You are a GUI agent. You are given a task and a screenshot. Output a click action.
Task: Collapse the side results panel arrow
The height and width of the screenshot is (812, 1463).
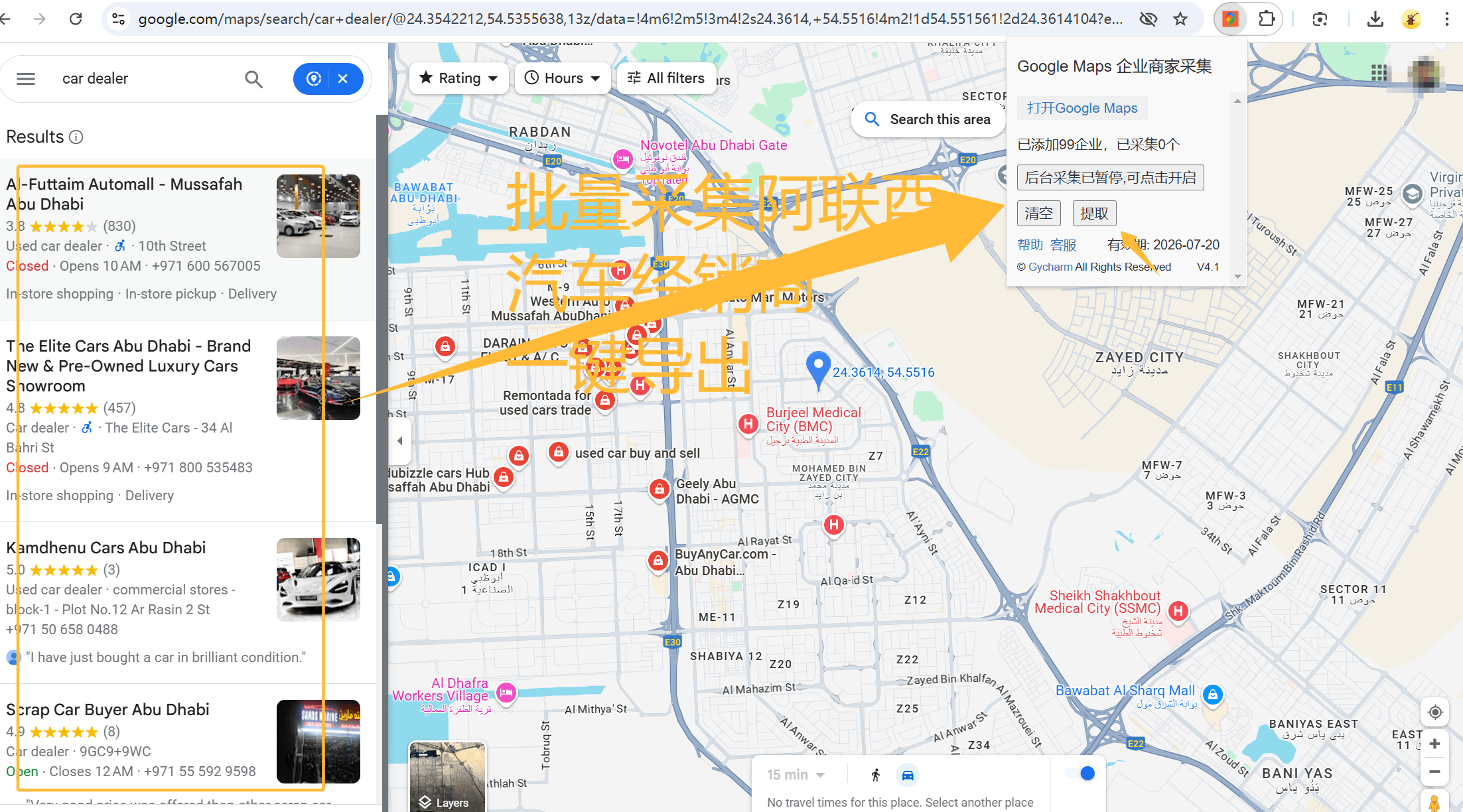tap(399, 440)
